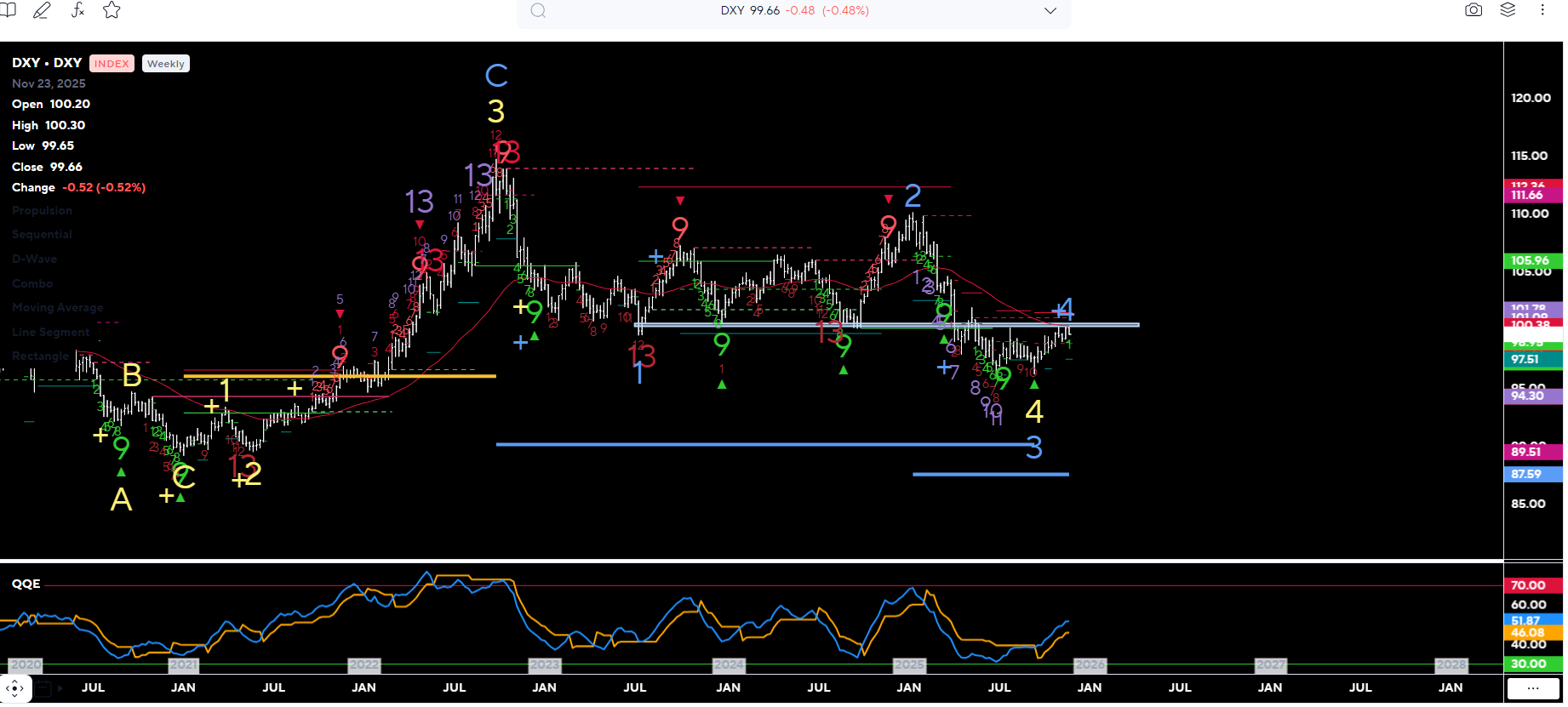Expand the DXY symbol dropdown chevron
The width and height of the screenshot is (1568, 707).
pyautogui.click(x=1050, y=11)
